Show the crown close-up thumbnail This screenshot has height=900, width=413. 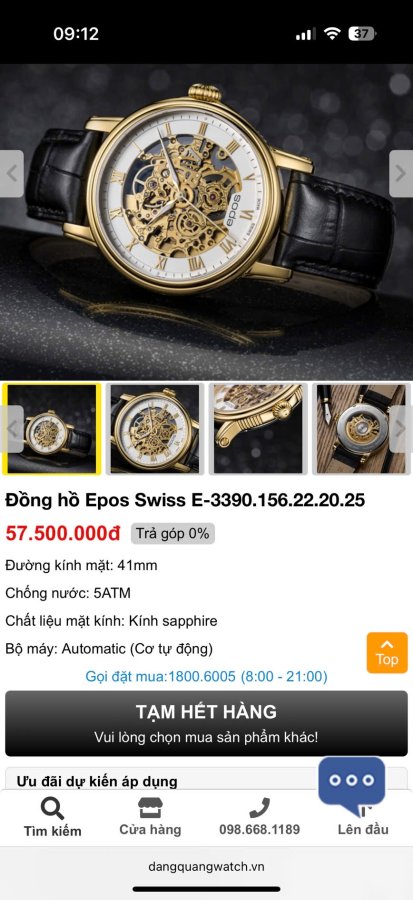[x=258, y=429]
